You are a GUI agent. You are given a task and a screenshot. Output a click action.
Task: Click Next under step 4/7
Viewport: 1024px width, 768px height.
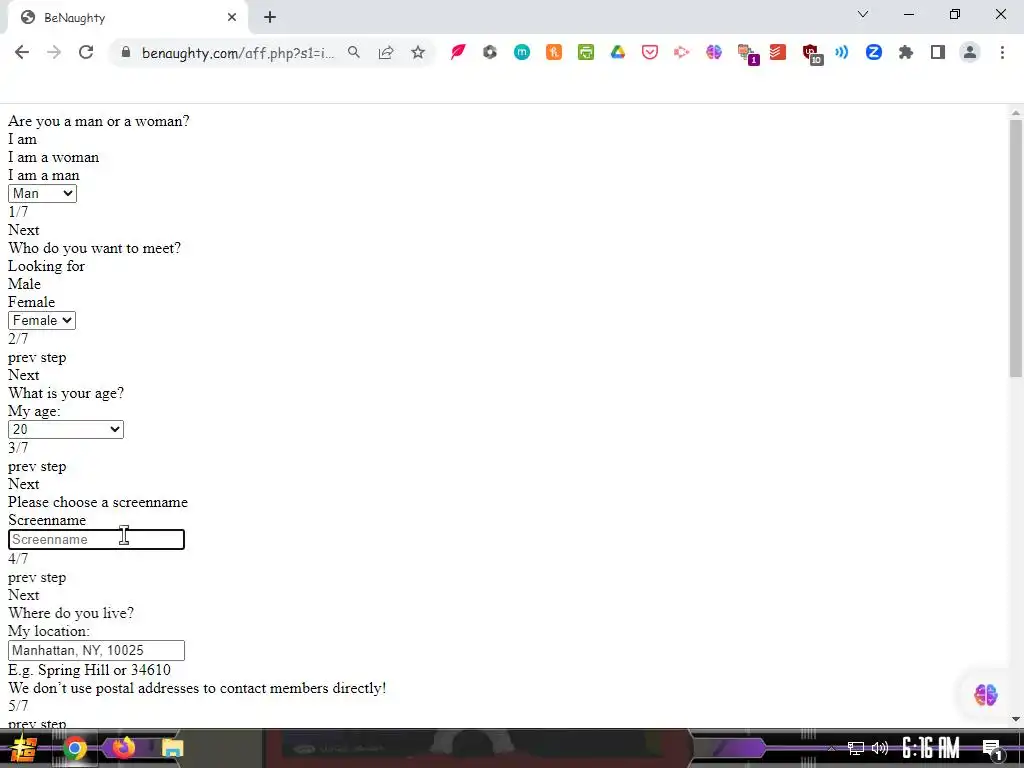tap(24, 595)
